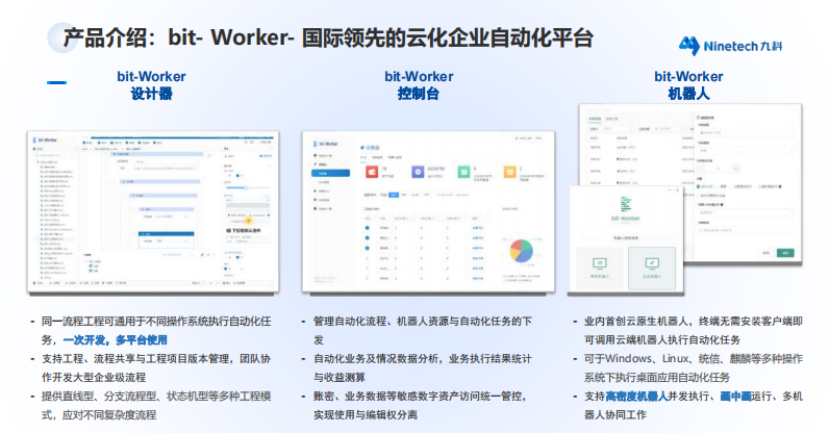Click the "bit-Worker 控制台" heading

(419, 85)
